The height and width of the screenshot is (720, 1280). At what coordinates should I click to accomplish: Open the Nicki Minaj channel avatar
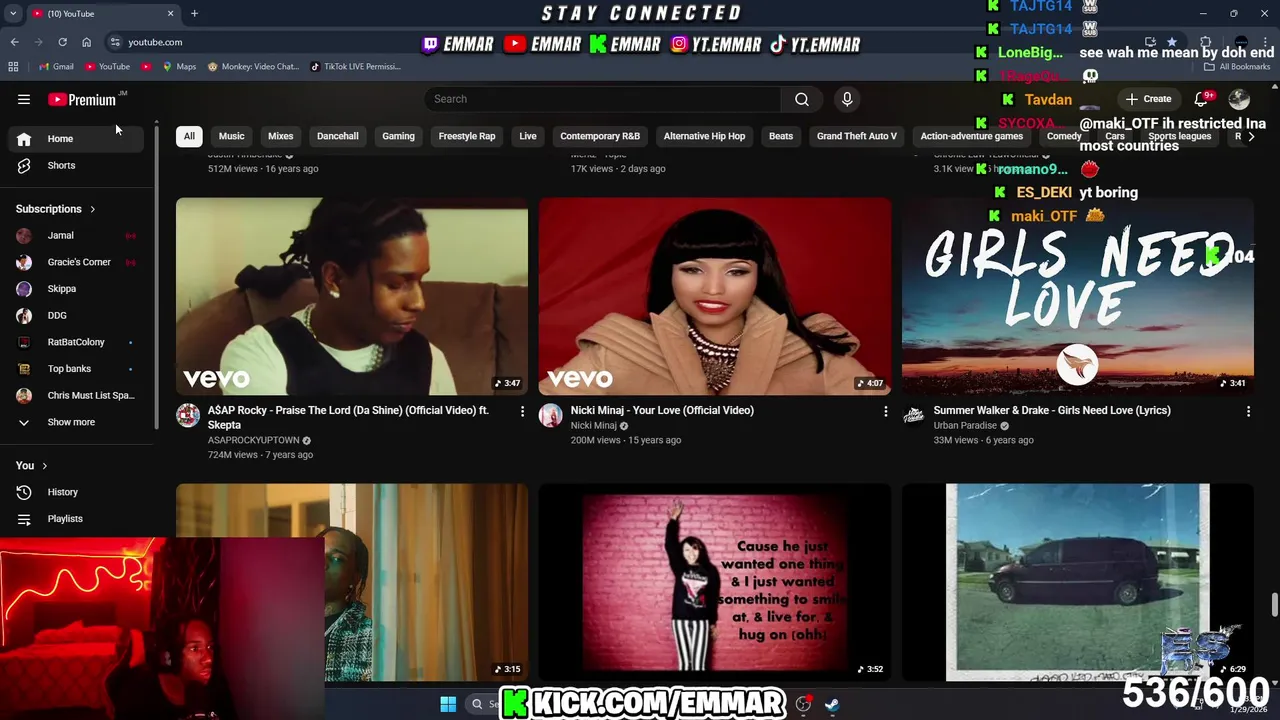tap(551, 415)
